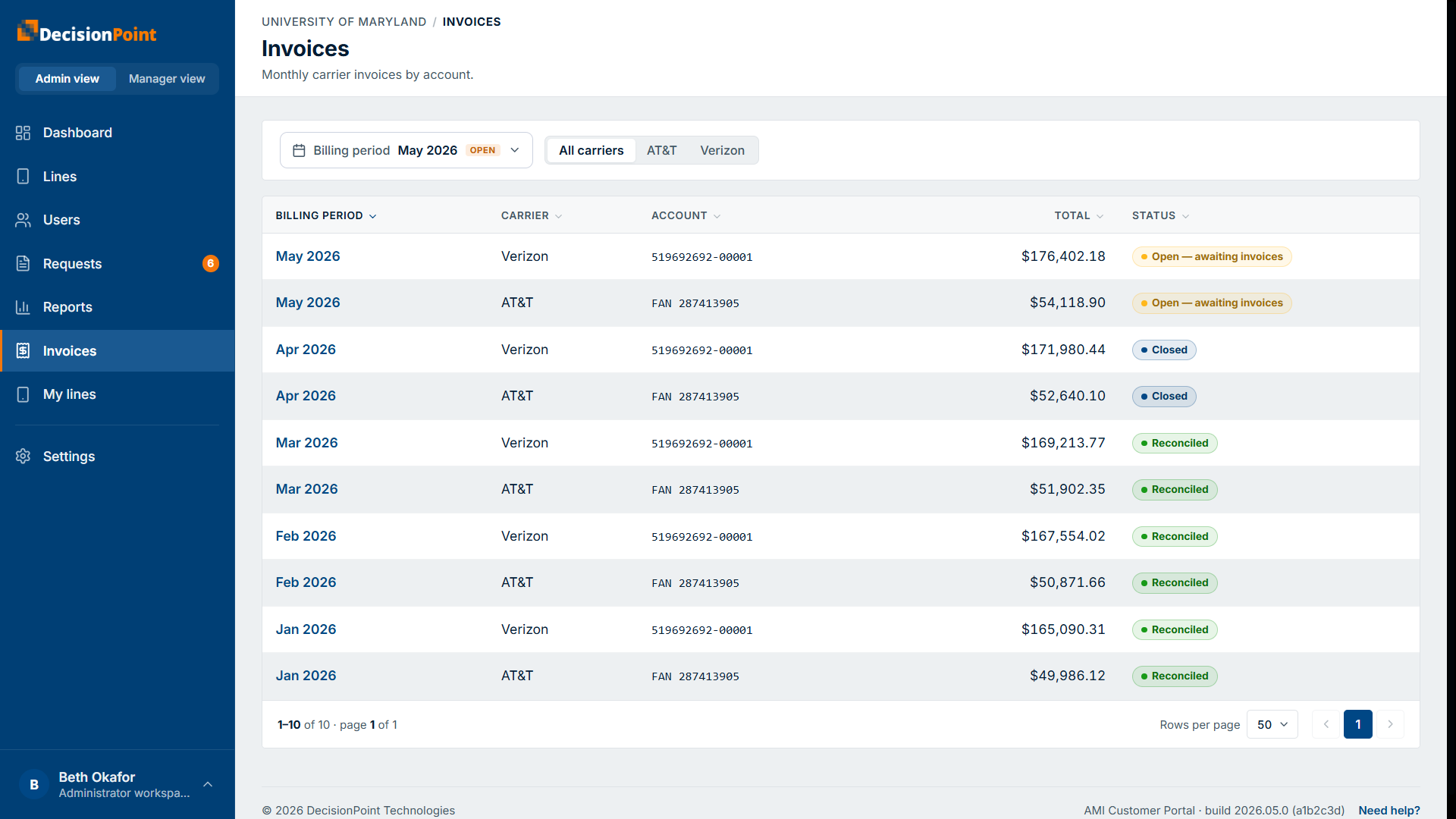Click the Users people icon

click(23, 220)
